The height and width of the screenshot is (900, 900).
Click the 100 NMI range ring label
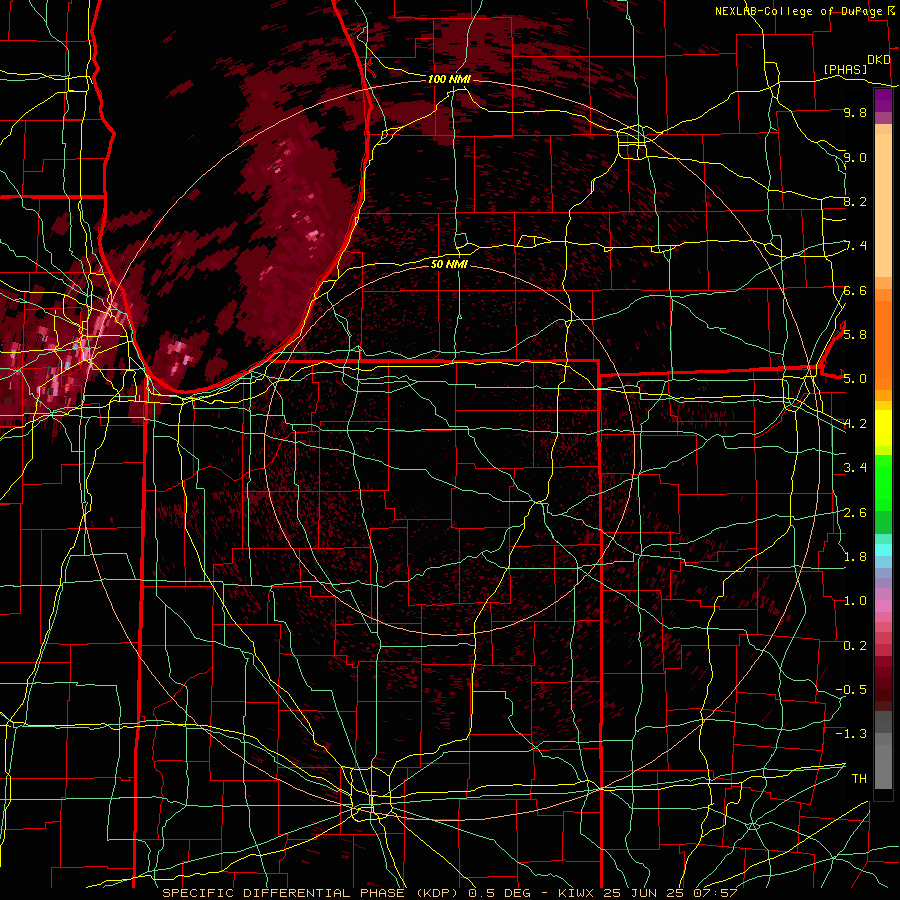[449, 79]
